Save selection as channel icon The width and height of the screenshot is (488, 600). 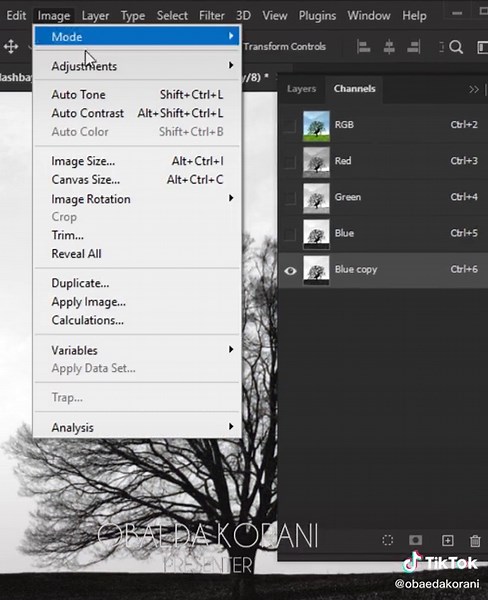pyautogui.click(x=416, y=540)
